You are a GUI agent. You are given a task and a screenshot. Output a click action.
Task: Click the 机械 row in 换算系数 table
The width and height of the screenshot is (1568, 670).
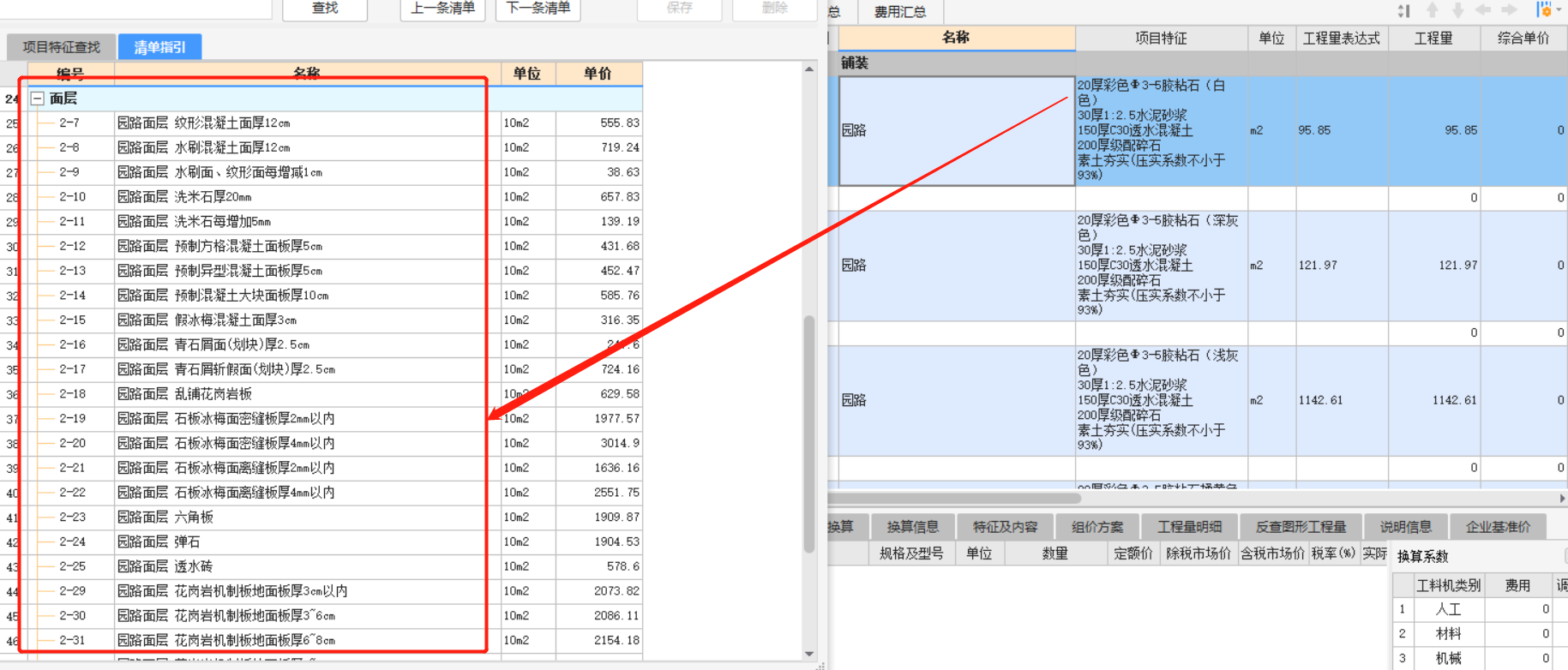coord(1480,659)
